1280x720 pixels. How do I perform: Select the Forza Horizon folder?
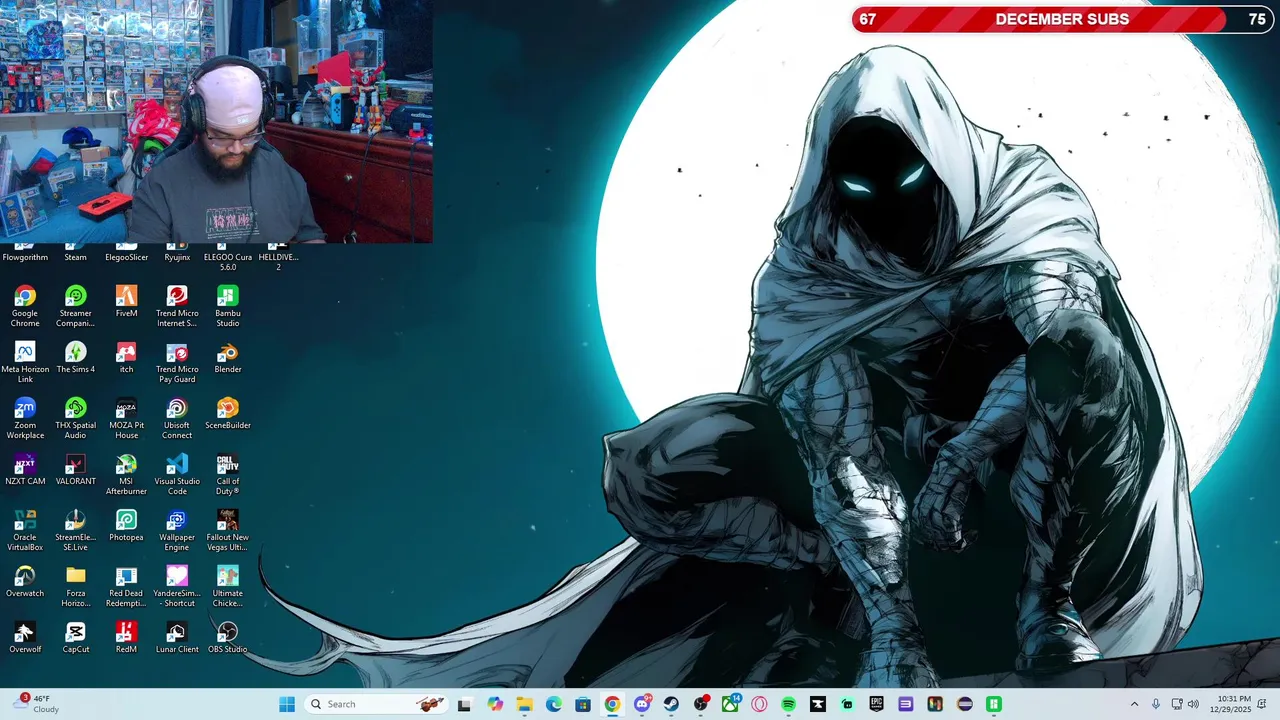(x=75, y=586)
